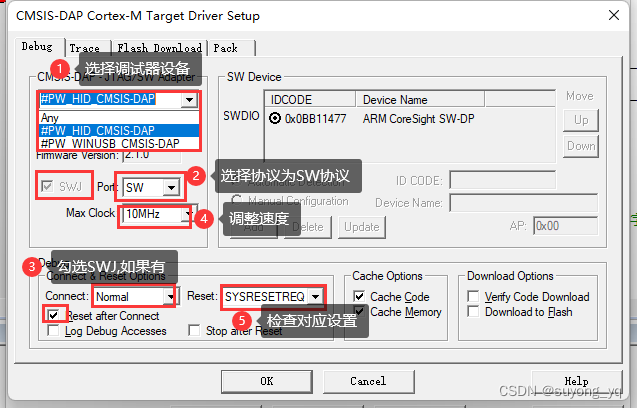
Task: Select Manual Configuration radio button
Action: click(236, 200)
